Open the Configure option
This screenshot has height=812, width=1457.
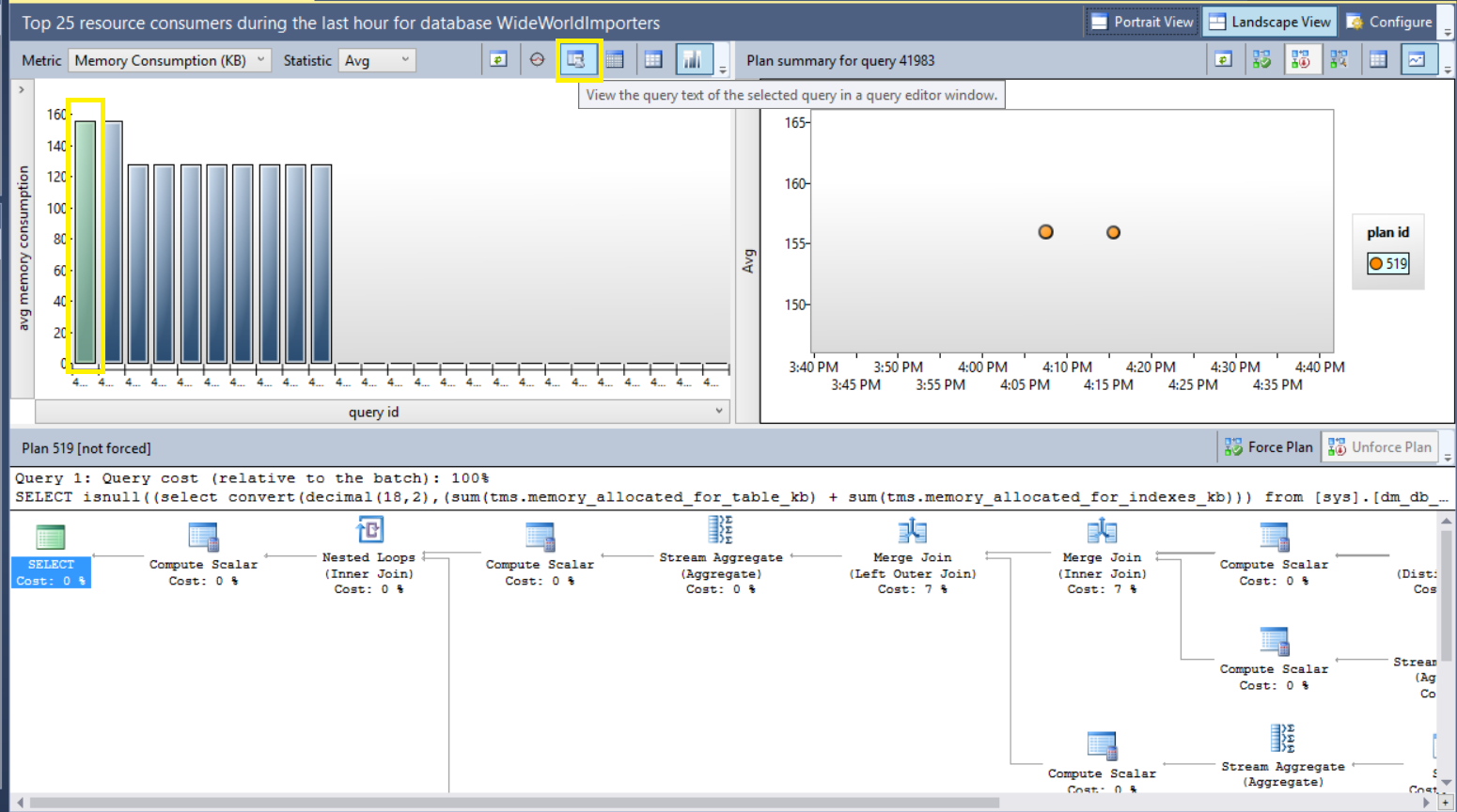[x=1389, y=22]
